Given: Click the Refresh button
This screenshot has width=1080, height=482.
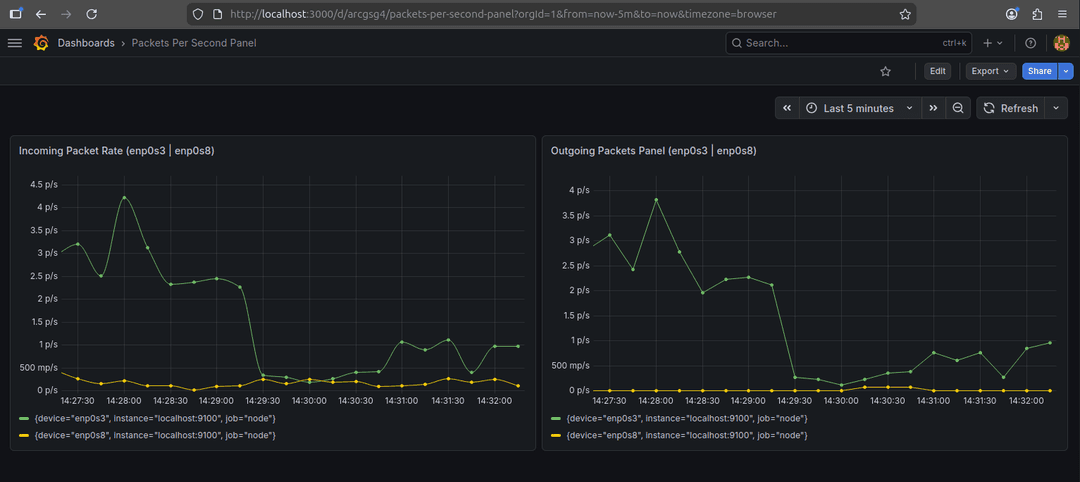Looking at the screenshot, I should [x=1010, y=108].
